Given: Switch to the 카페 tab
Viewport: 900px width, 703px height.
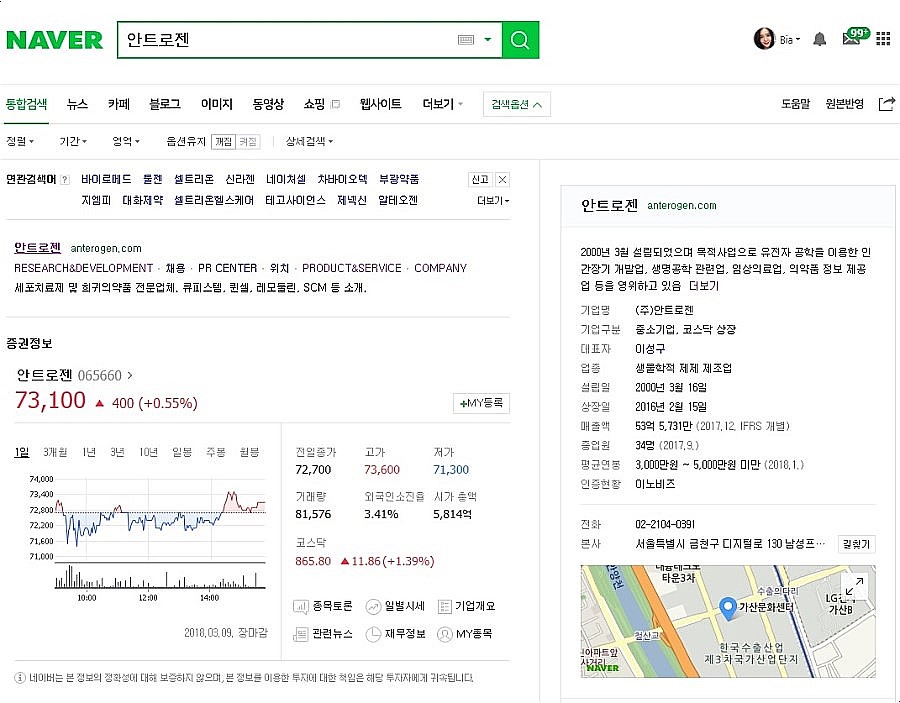Looking at the screenshot, I should [119, 104].
